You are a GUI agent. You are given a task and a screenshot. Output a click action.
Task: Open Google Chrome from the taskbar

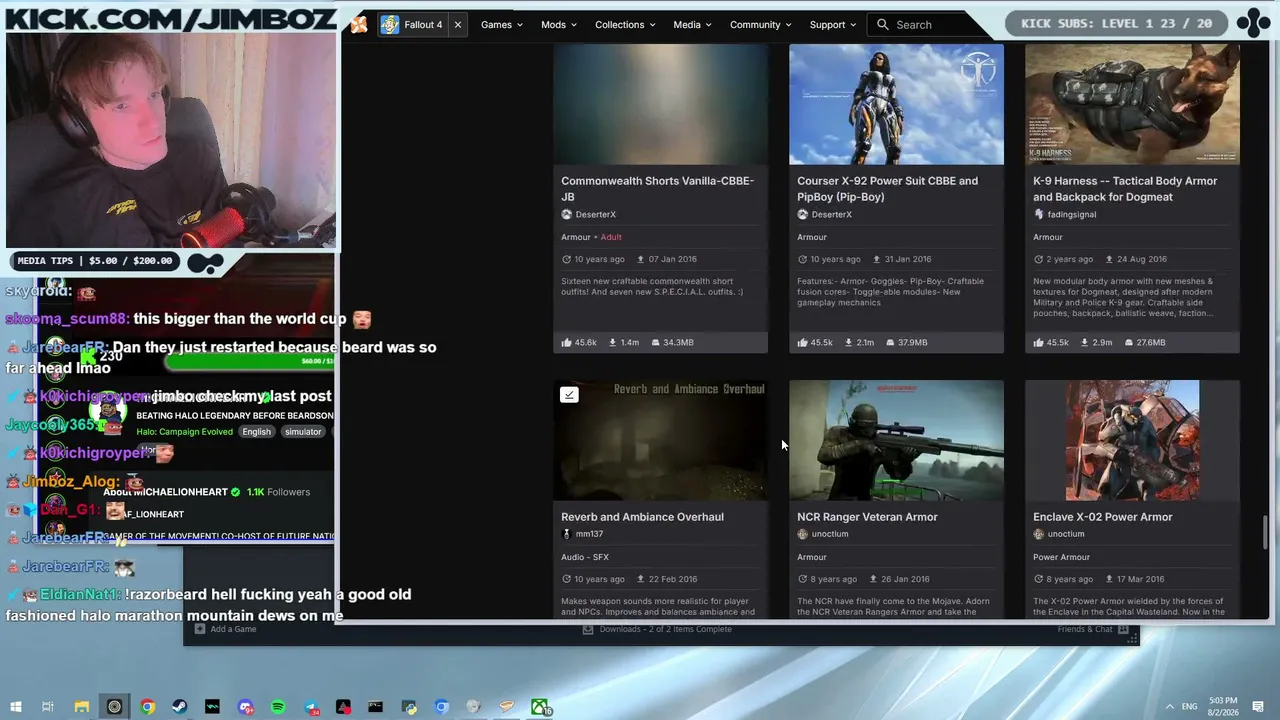(x=147, y=707)
